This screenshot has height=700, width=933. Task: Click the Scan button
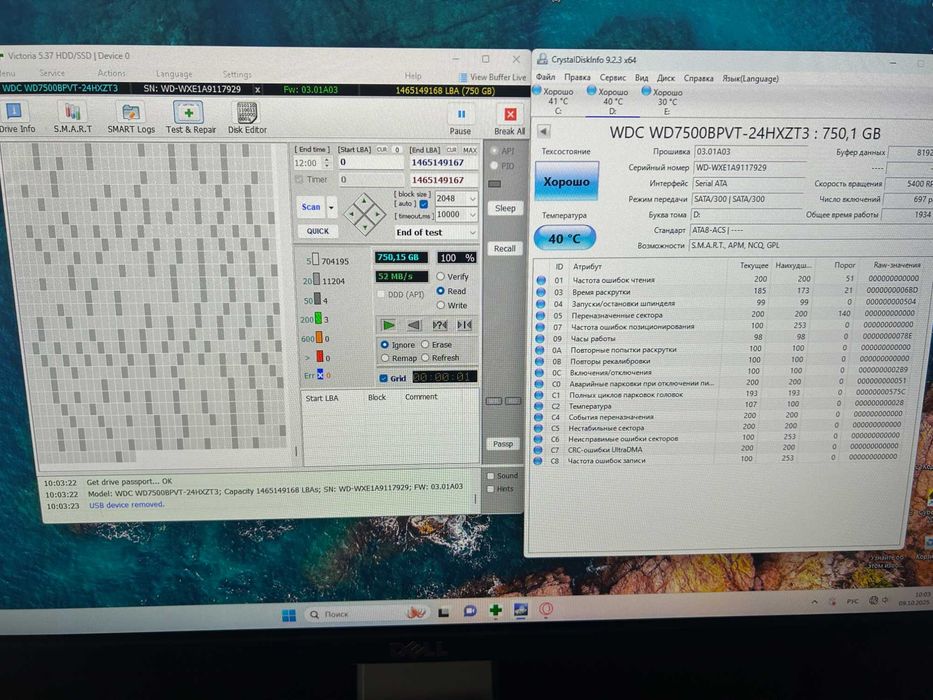[311, 207]
